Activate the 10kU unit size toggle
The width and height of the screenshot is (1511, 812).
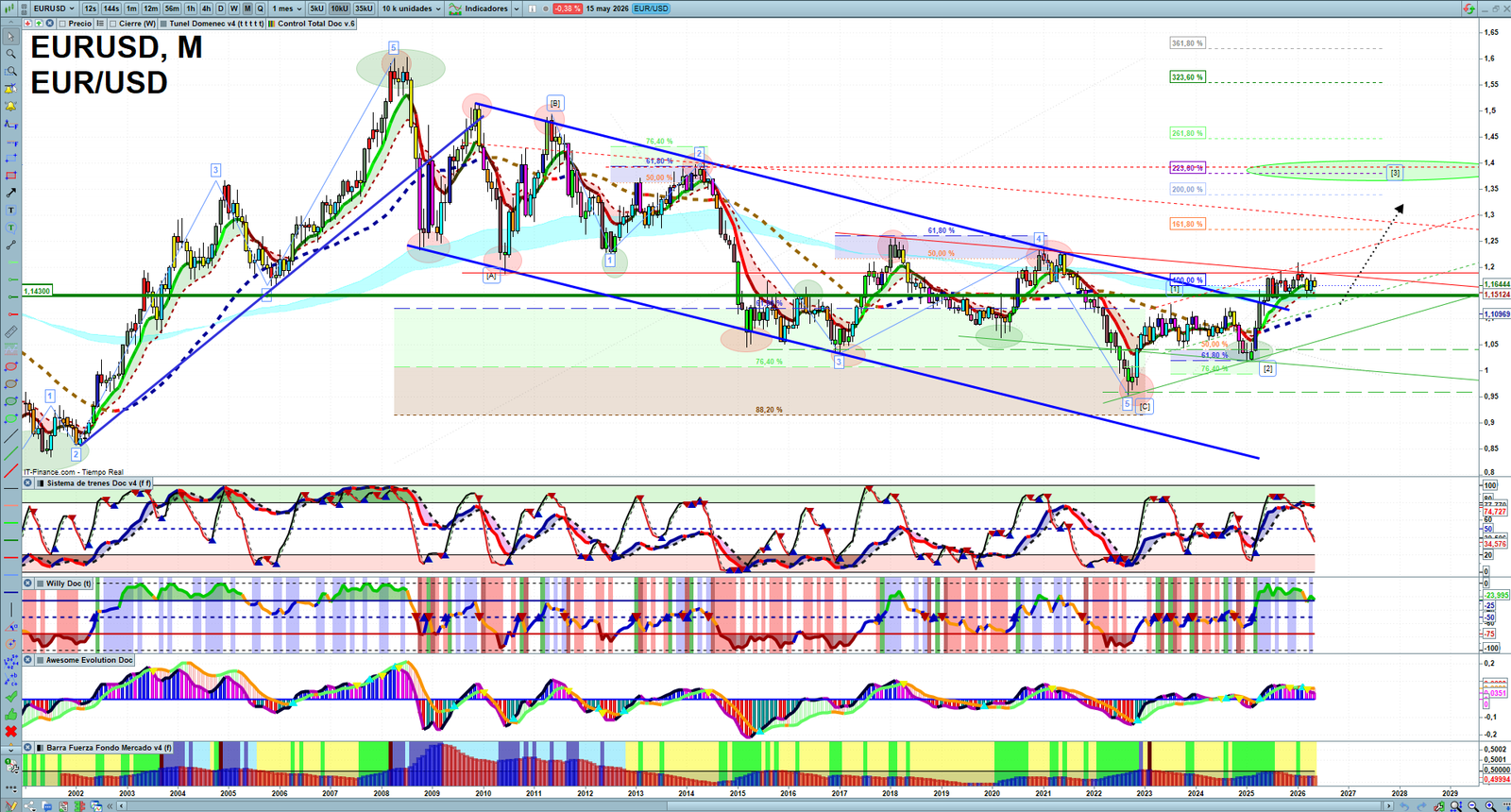[x=339, y=8]
